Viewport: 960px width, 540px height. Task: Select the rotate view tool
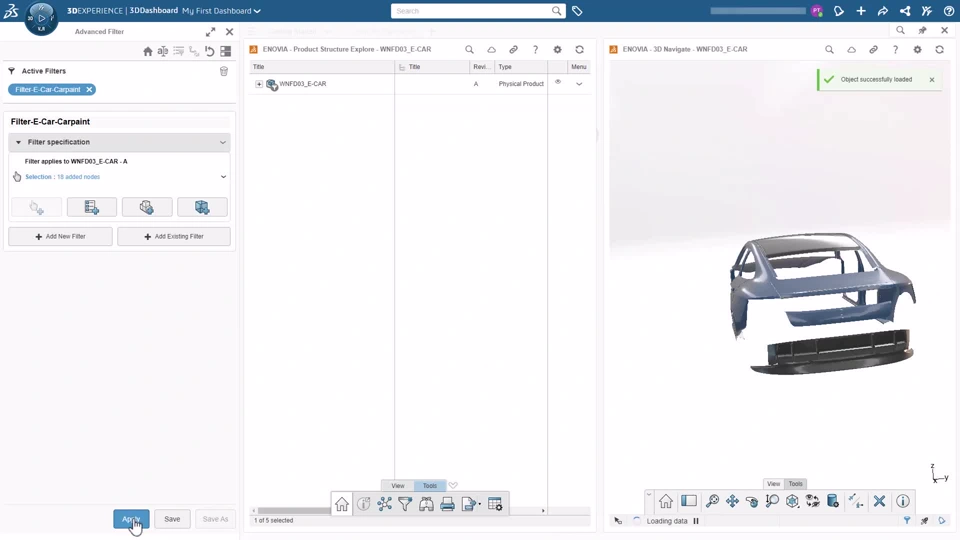[752, 501]
